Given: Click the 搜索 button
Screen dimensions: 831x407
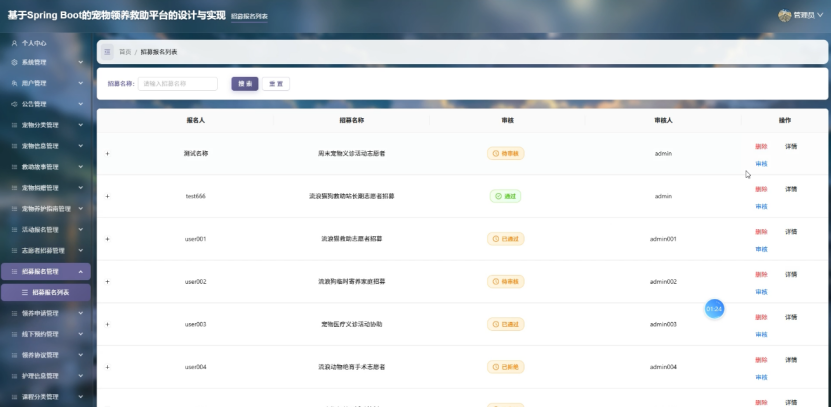Looking at the screenshot, I should pyautogui.click(x=245, y=84).
